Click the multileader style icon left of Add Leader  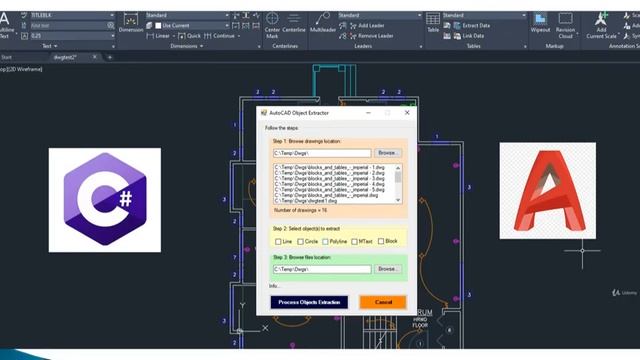(343, 26)
